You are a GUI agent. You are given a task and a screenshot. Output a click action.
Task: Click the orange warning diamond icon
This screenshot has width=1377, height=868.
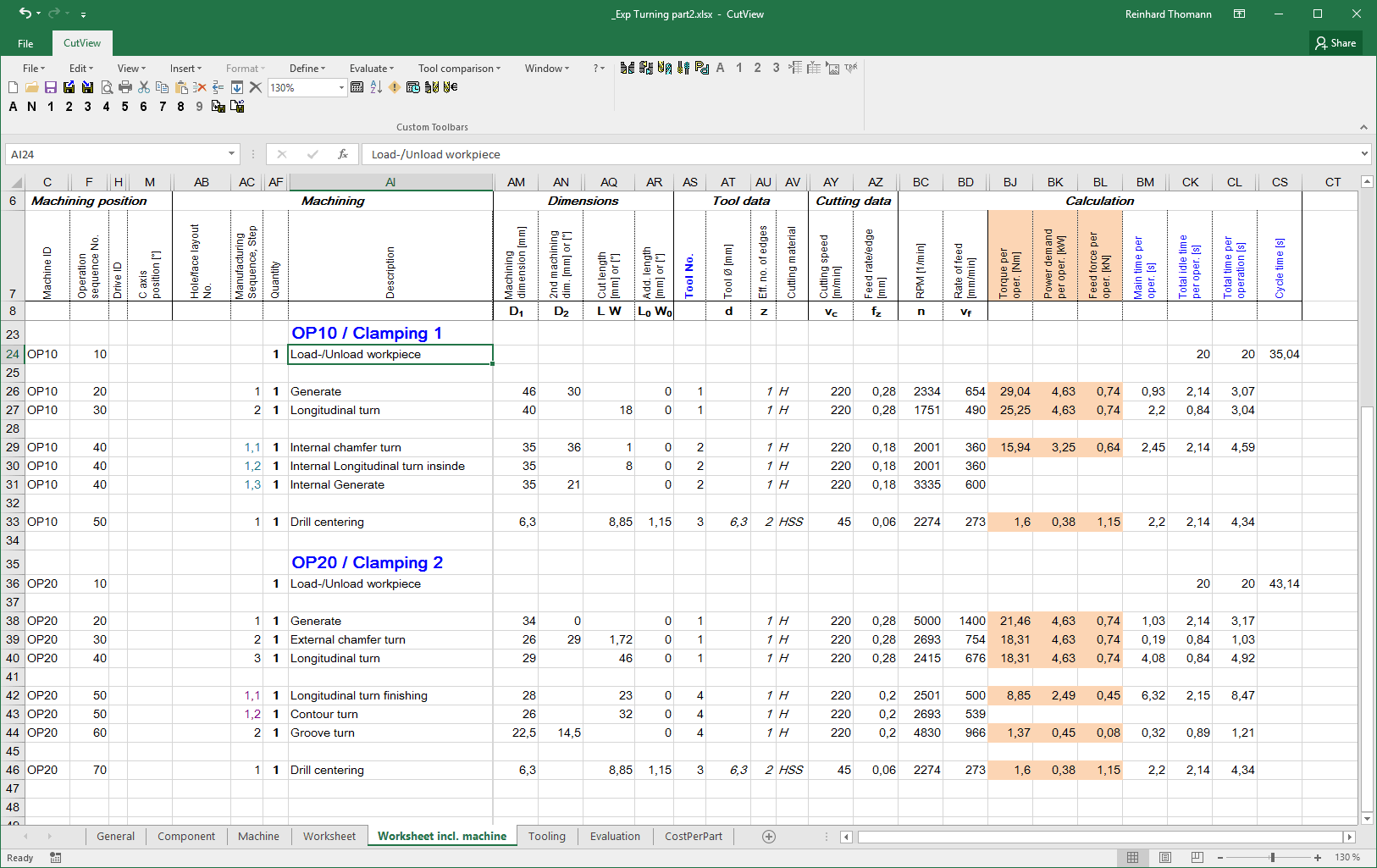click(x=395, y=87)
